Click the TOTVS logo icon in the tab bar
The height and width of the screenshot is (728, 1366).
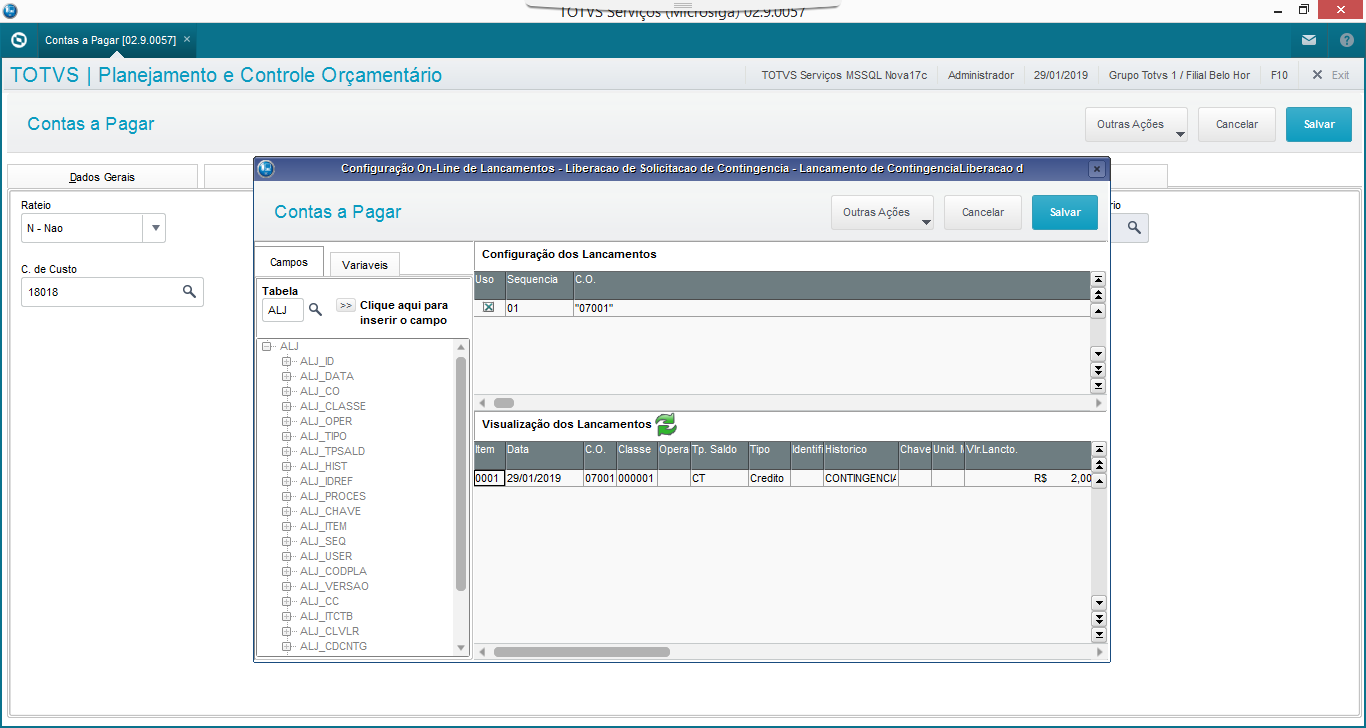pyautogui.click(x=18, y=40)
